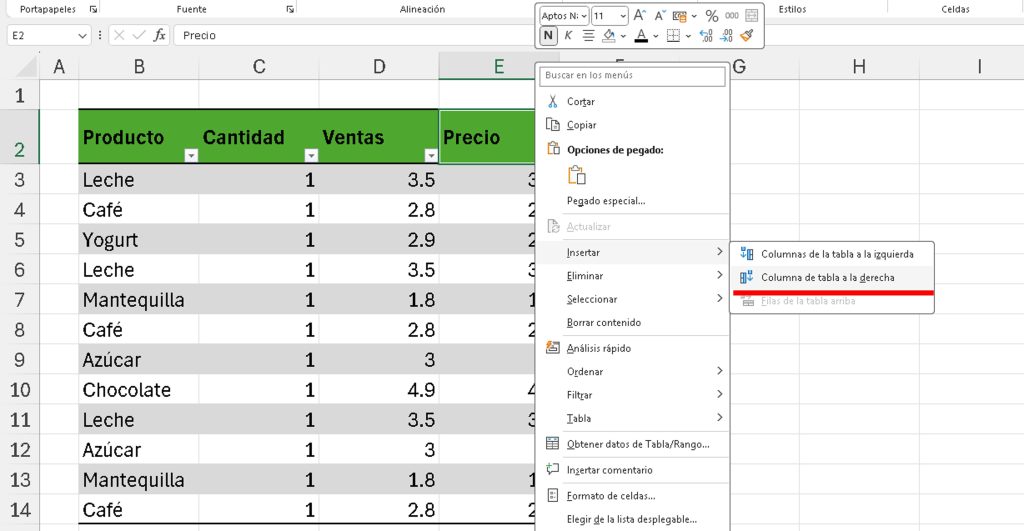Click the font color red swatch button
This screenshot has width=1024, height=531.
click(x=641, y=36)
